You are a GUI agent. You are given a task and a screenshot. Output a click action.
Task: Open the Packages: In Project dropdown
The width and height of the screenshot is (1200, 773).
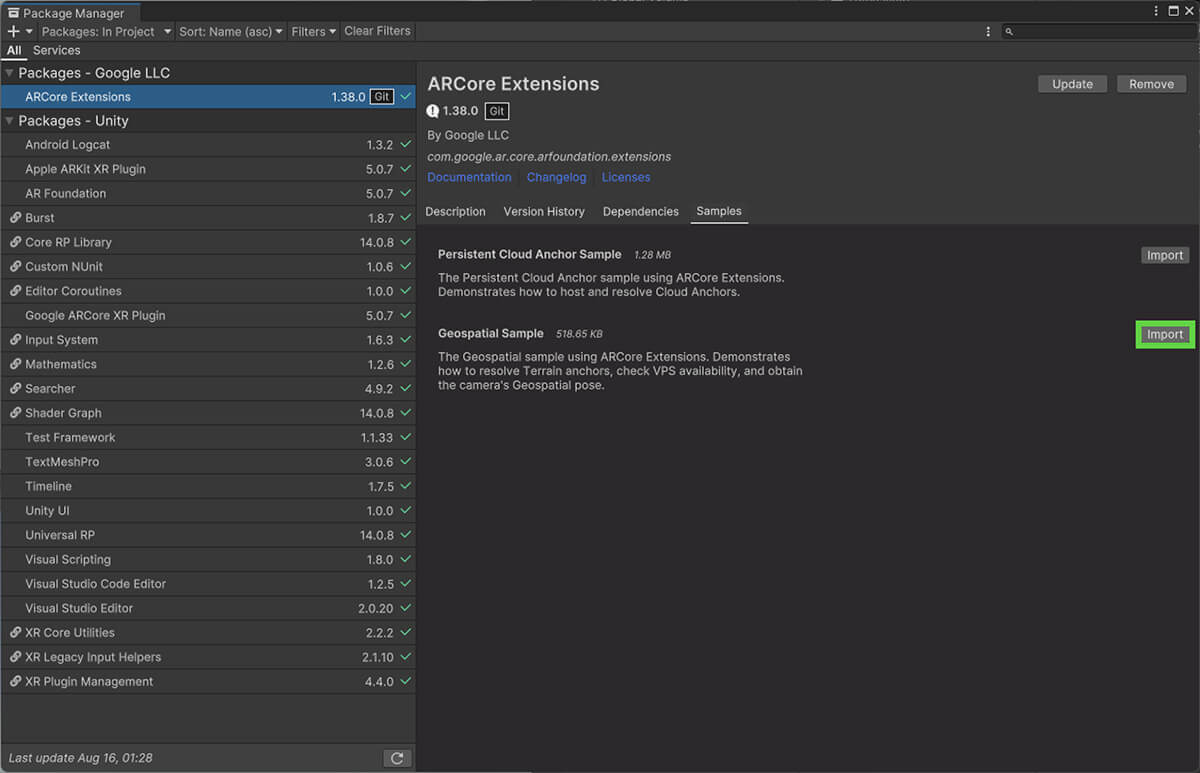point(106,31)
